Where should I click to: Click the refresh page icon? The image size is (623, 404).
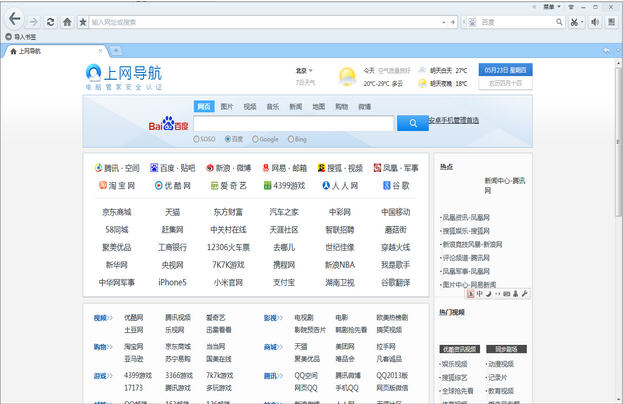[49, 21]
